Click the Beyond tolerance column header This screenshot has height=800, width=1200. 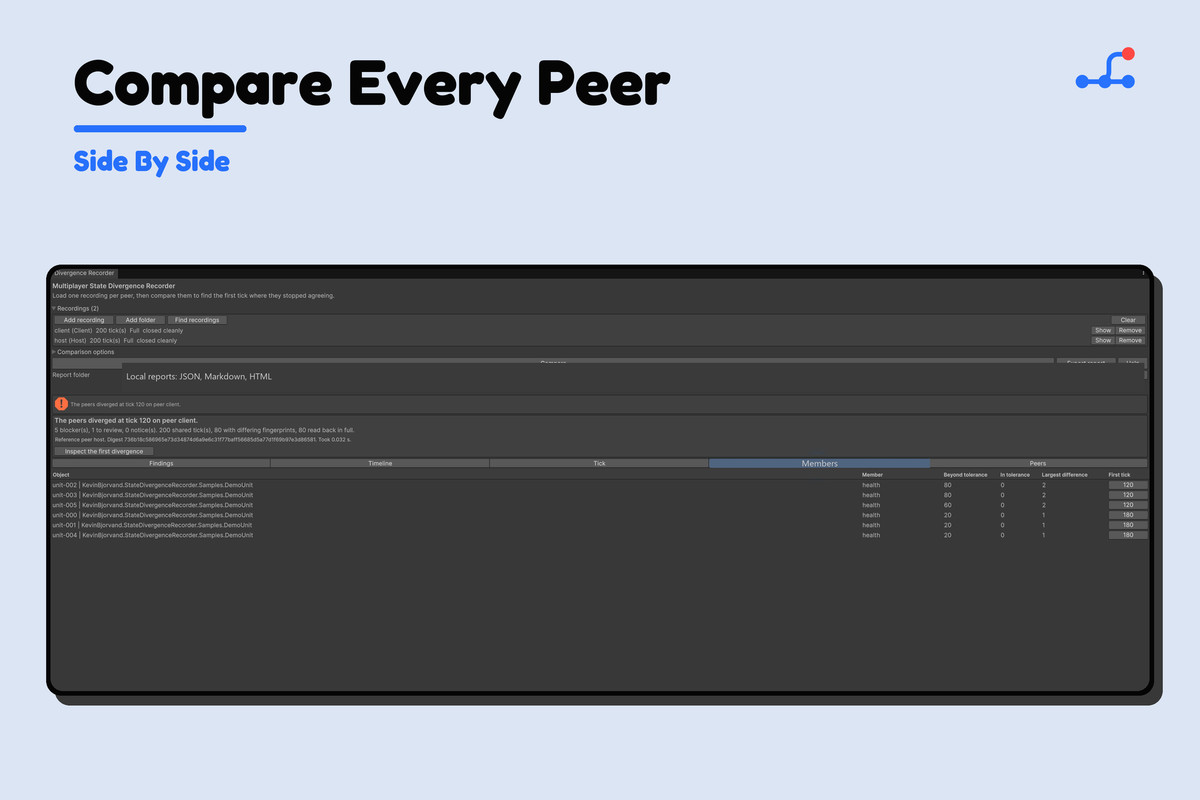(x=965, y=474)
